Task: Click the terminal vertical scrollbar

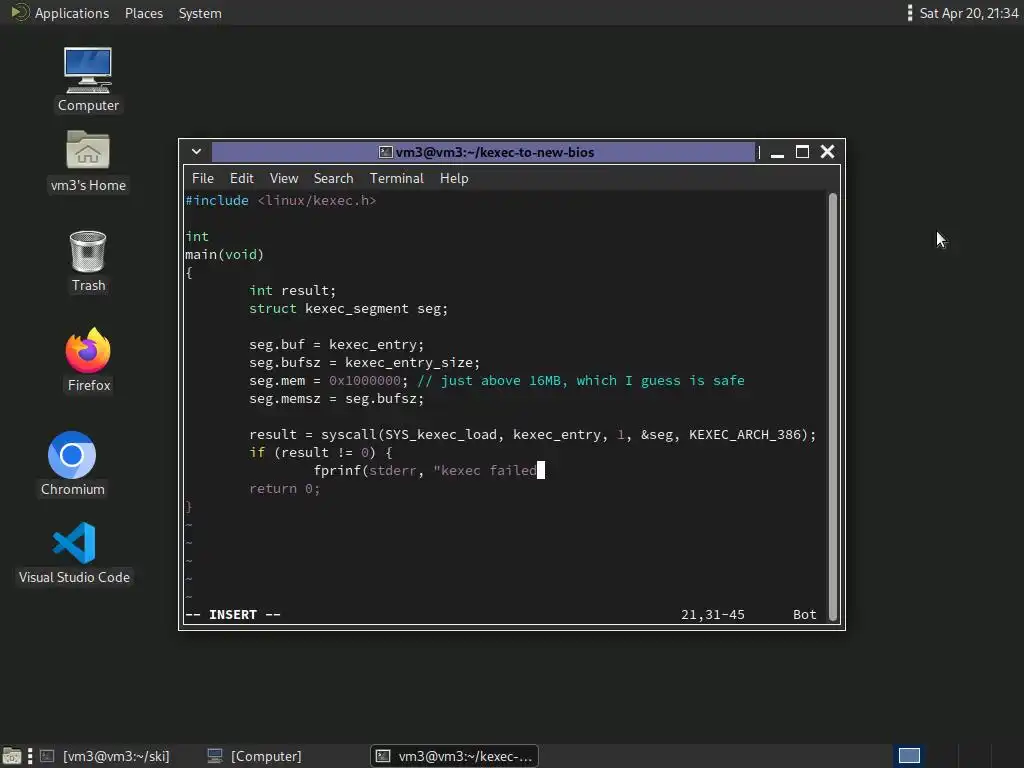Action: (833, 406)
